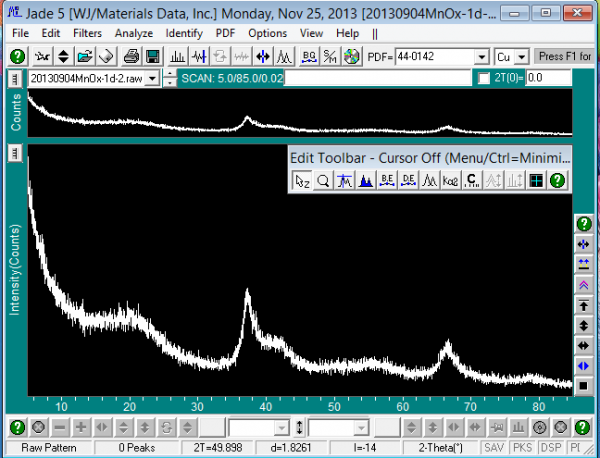The height and width of the screenshot is (458, 600).
Task: Click the PDF= 44-0142 input field
Action: coord(435,57)
